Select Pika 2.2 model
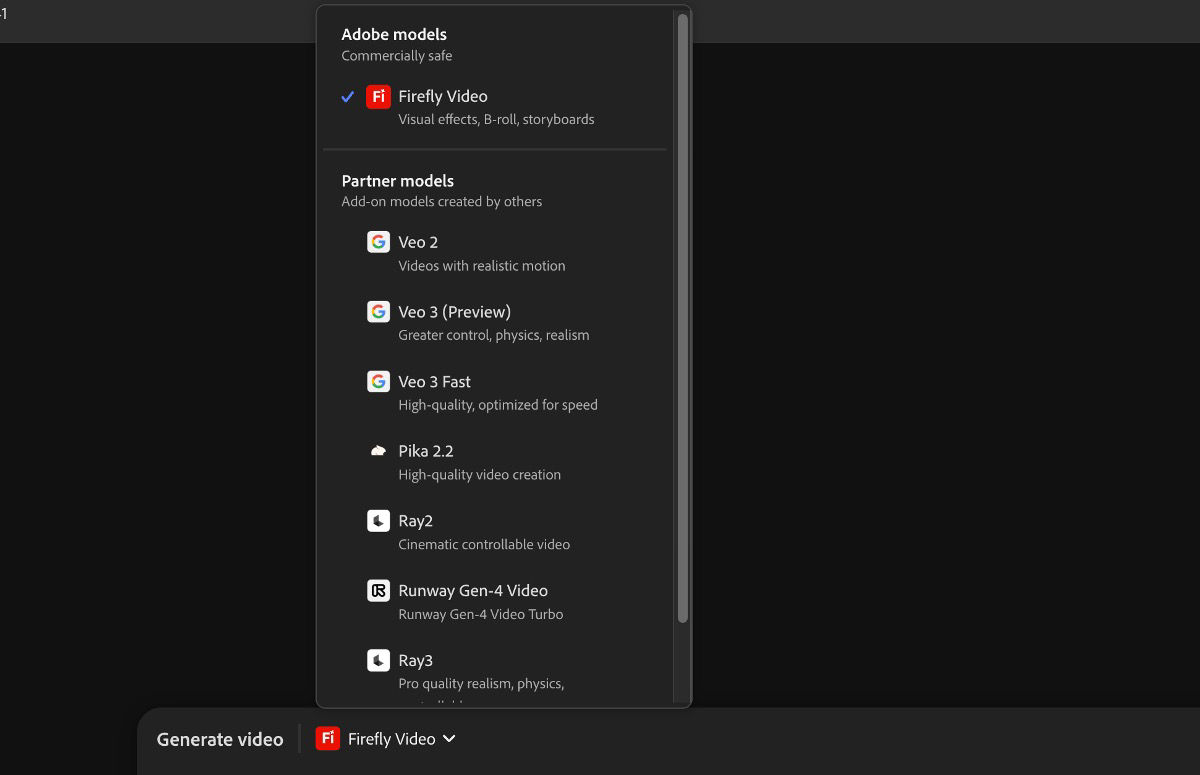Screen dimensions: 1200x775 coord(497,462)
